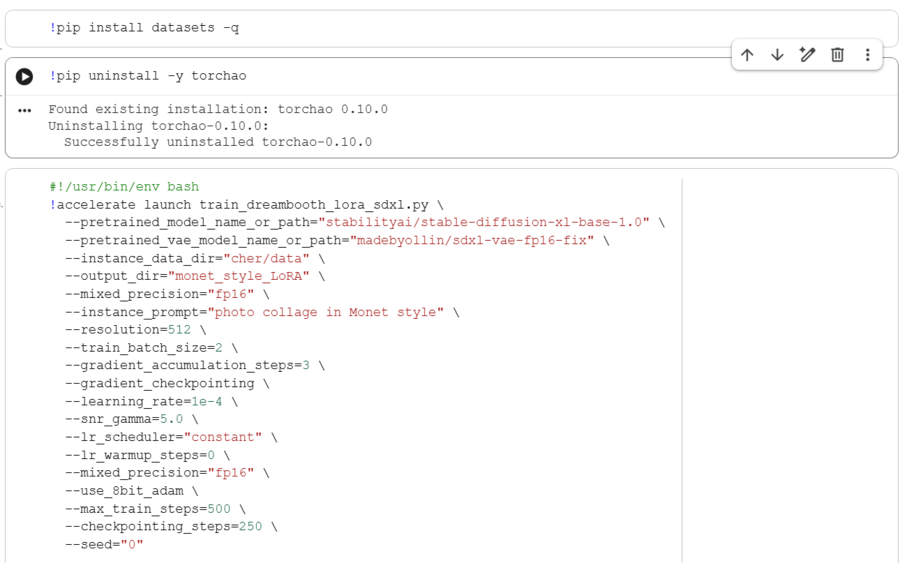This screenshot has height=563, width=900.
Task: Place cursor on the accelerate launch line
Action: (246, 205)
